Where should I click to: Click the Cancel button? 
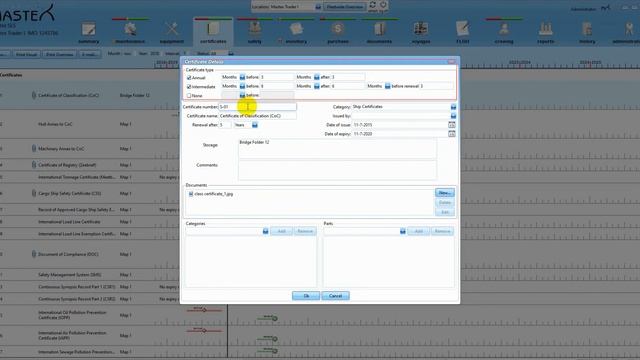click(336, 296)
